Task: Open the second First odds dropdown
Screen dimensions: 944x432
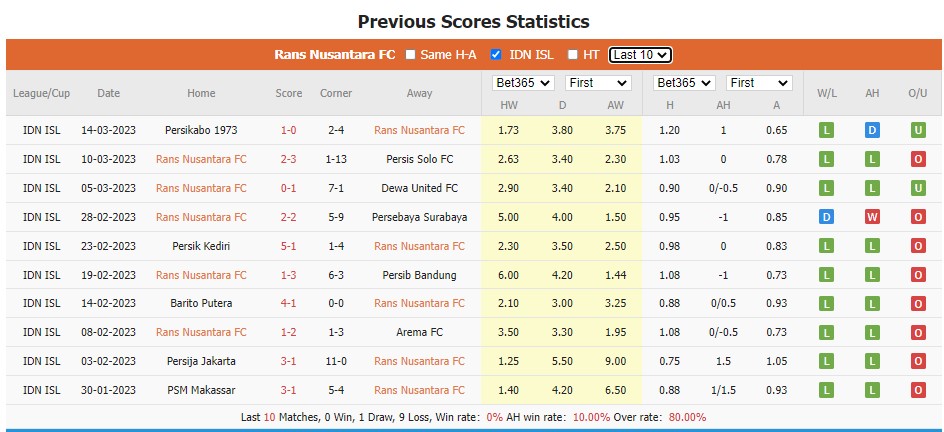Action: [x=756, y=83]
